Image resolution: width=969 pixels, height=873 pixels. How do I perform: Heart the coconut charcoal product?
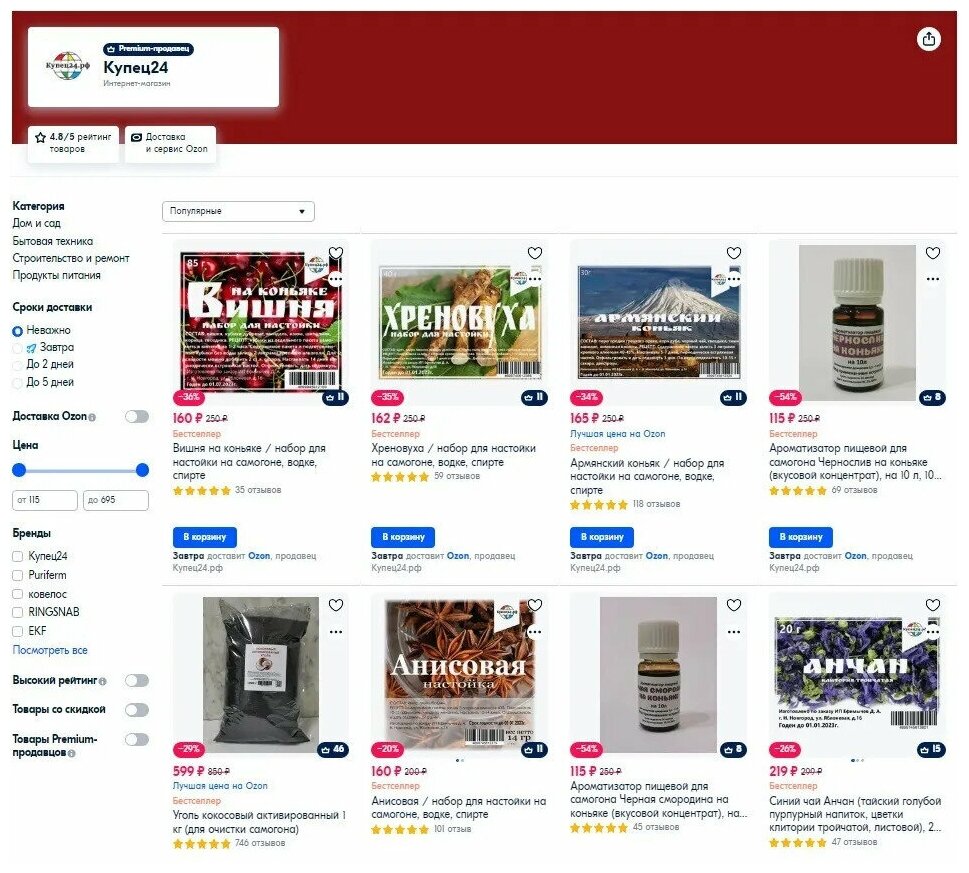[x=336, y=605]
